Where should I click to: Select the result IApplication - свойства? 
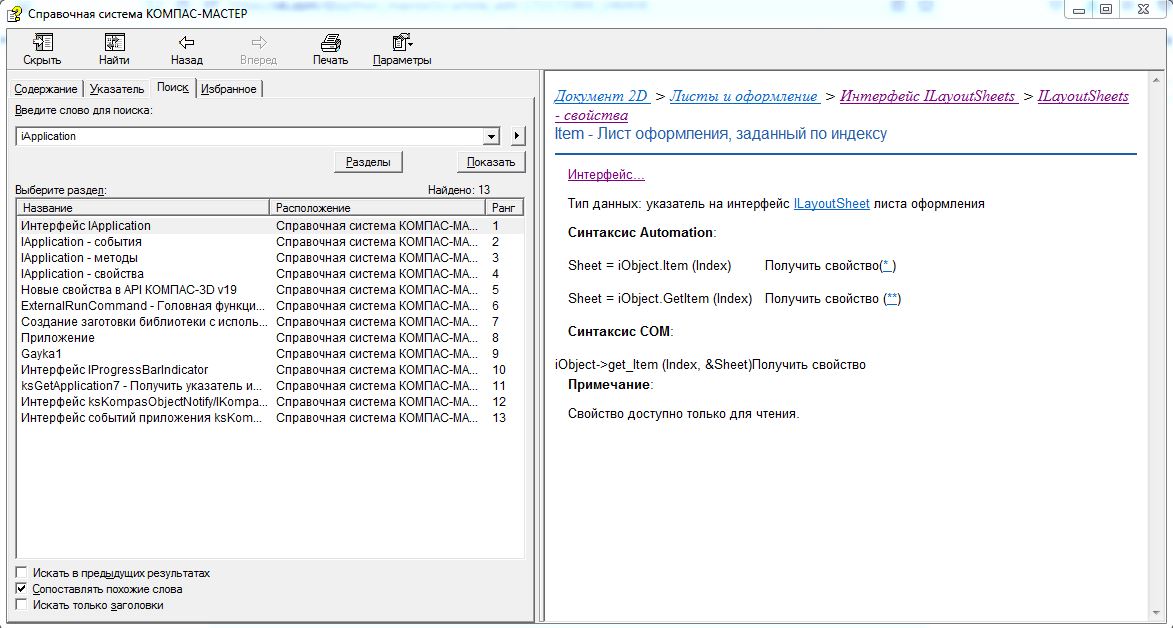click(x=269, y=274)
